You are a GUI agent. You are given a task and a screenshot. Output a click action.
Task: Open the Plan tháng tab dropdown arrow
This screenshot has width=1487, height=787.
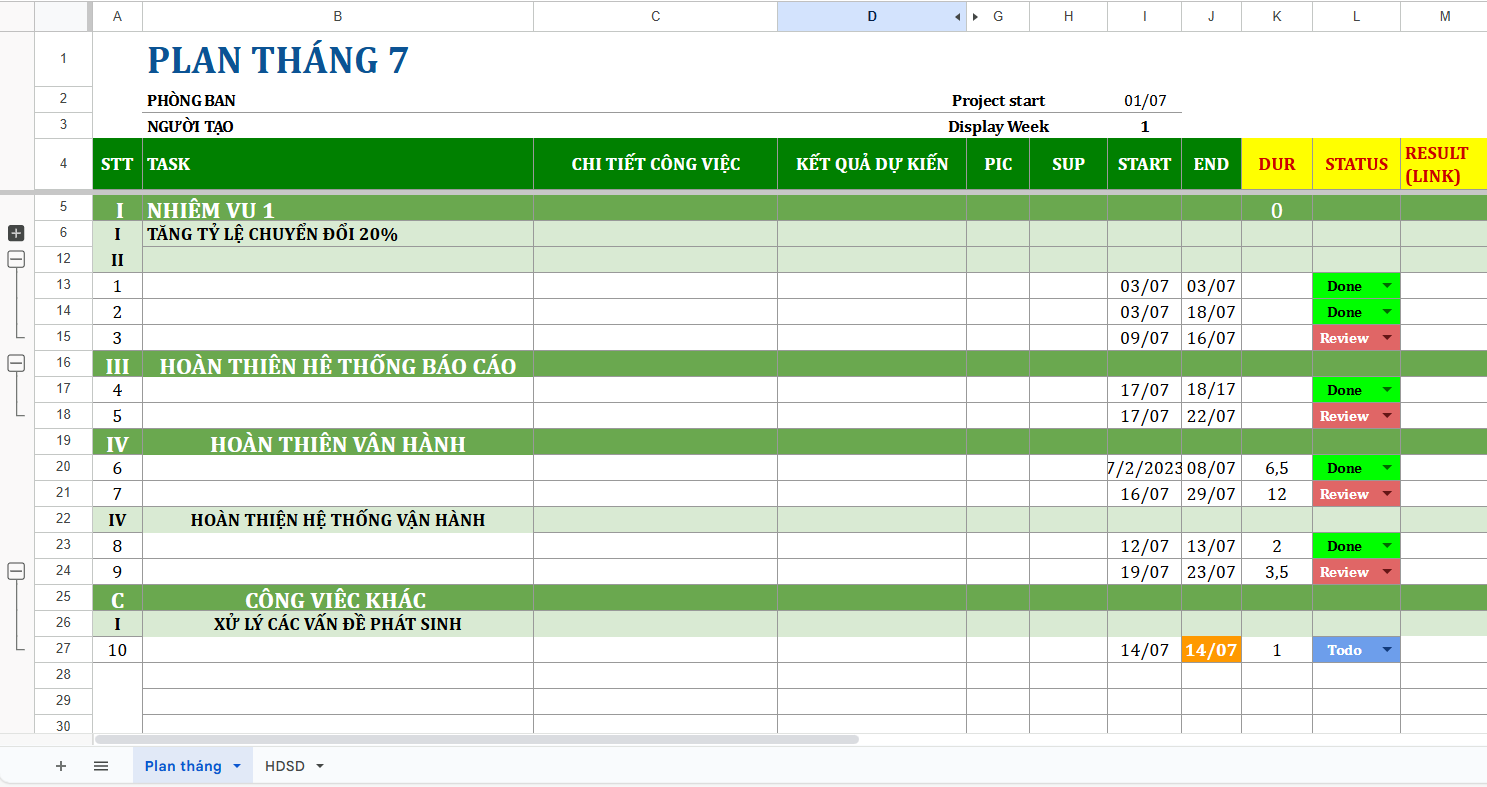point(237,766)
